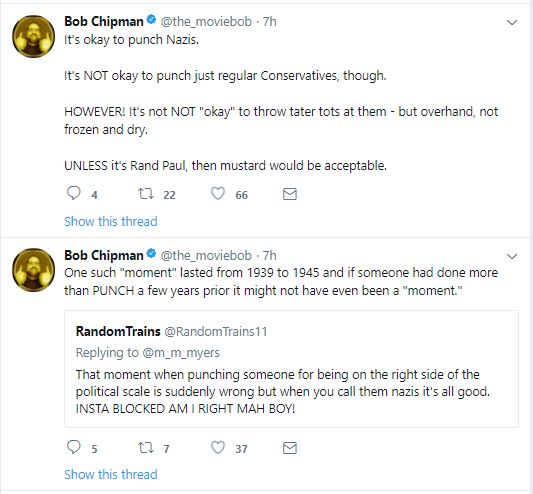Show the thread below the second tweet
533x494 pixels.
click(111, 474)
